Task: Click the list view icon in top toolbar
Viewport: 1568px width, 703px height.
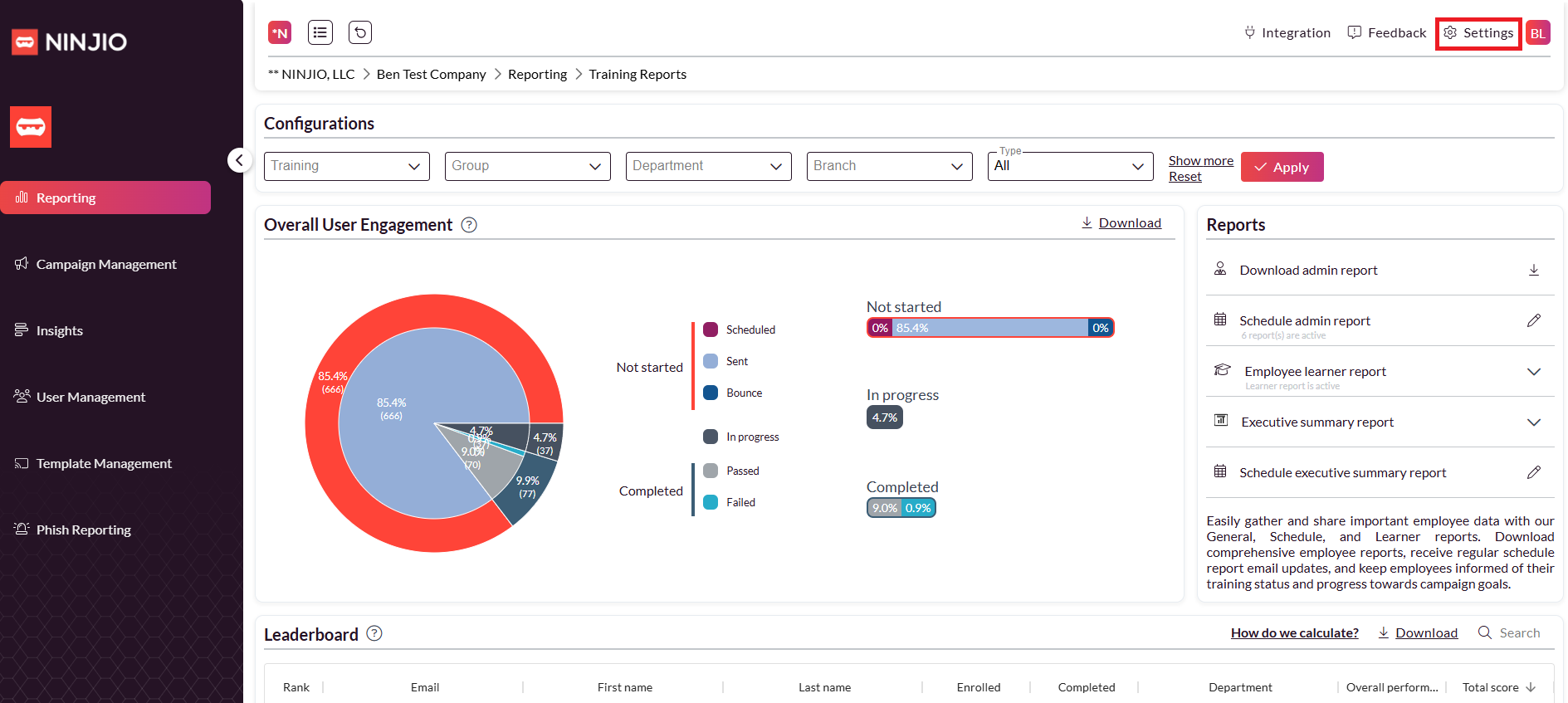Action: 320,32
